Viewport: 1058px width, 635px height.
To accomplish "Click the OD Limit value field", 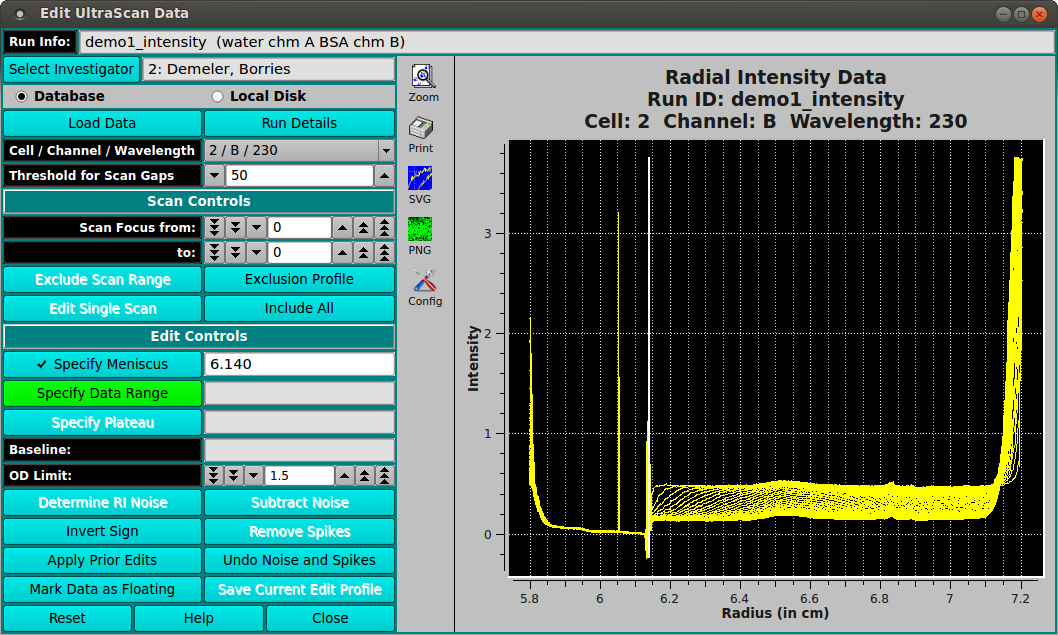I will 299,476.
